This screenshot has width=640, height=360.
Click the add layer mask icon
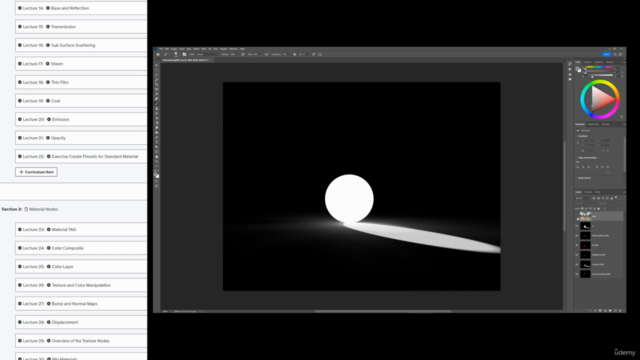tap(600, 311)
